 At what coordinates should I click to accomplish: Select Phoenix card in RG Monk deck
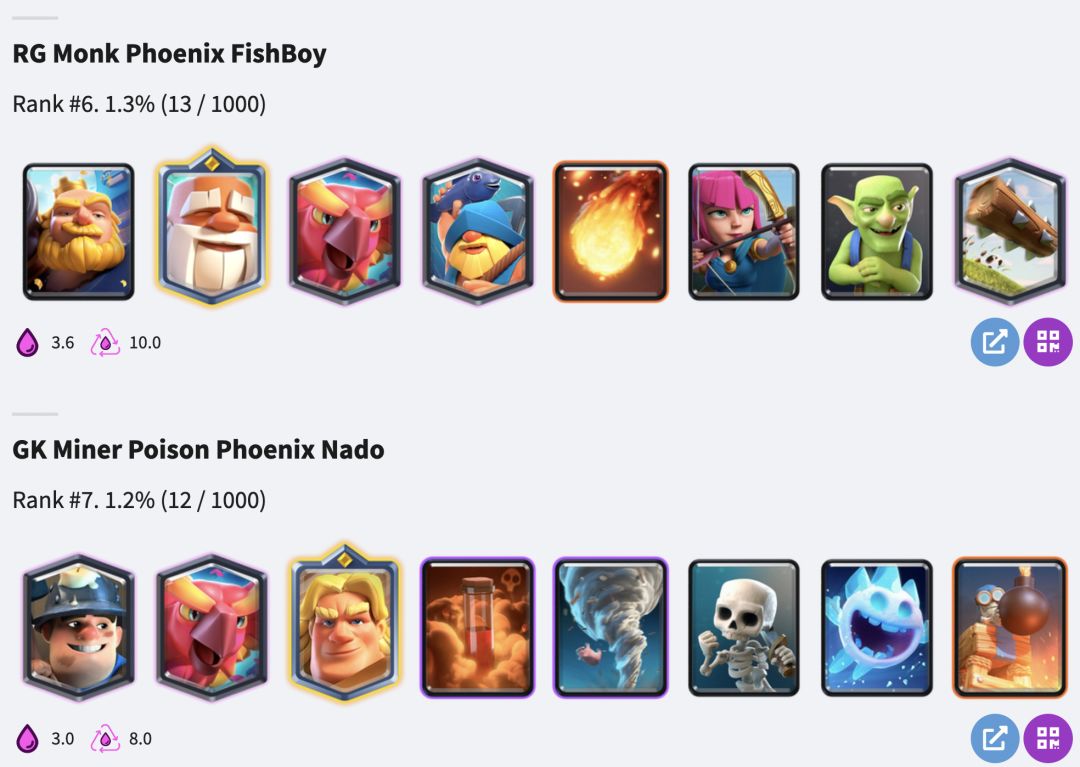click(345, 231)
